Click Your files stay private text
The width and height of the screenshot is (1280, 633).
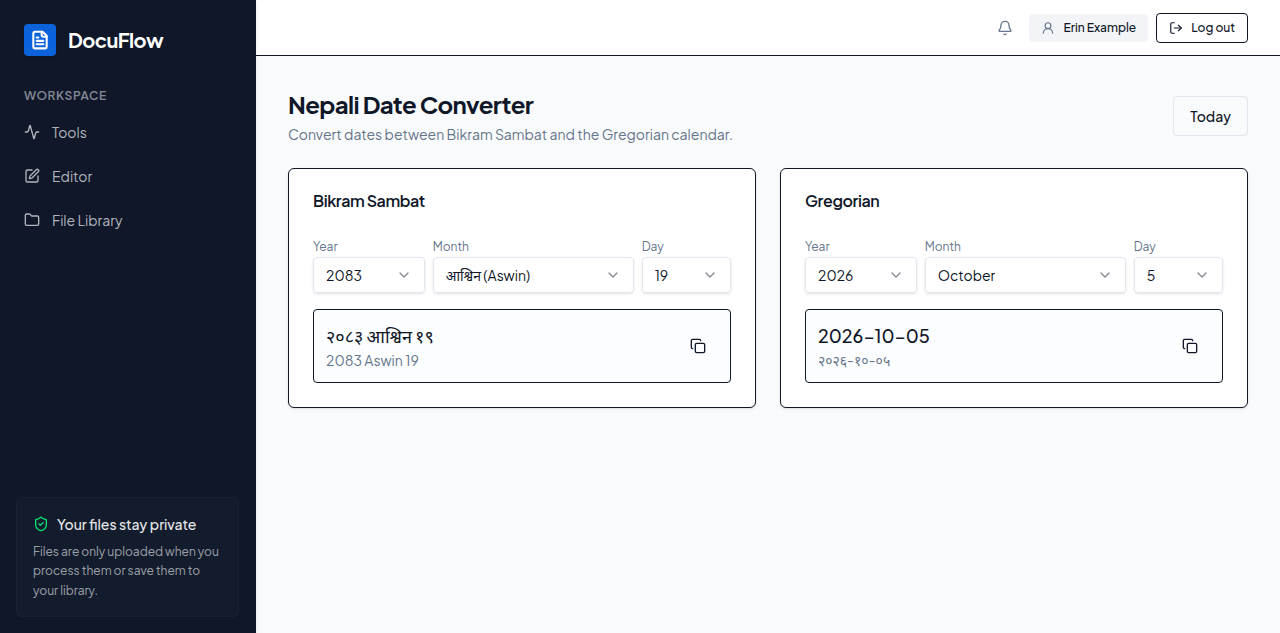(126, 524)
